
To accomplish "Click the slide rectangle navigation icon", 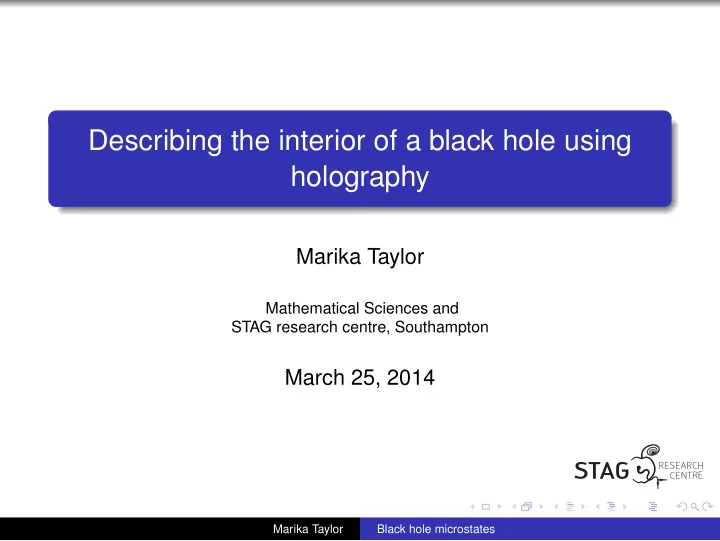I will tap(486, 507).
